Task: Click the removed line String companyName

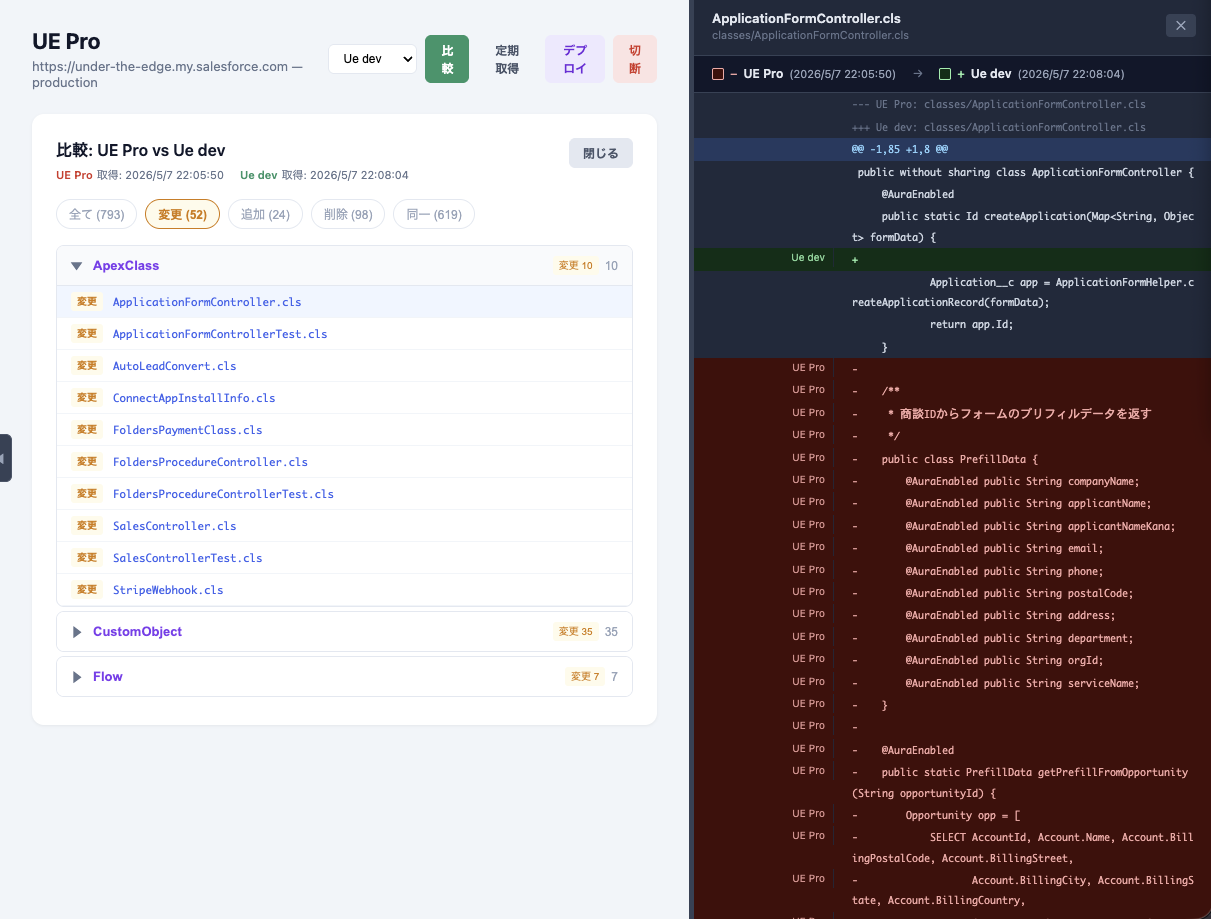Action: click(x=952, y=481)
